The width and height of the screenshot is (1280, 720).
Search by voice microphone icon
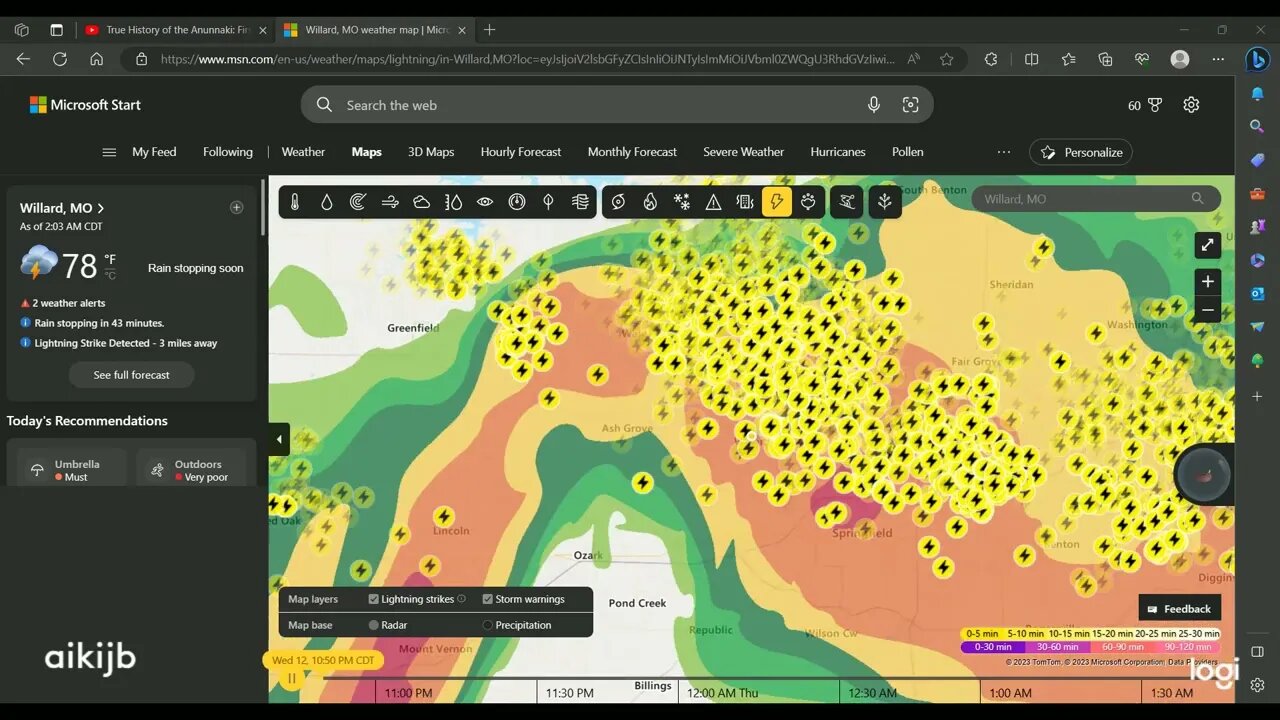(x=874, y=105)
